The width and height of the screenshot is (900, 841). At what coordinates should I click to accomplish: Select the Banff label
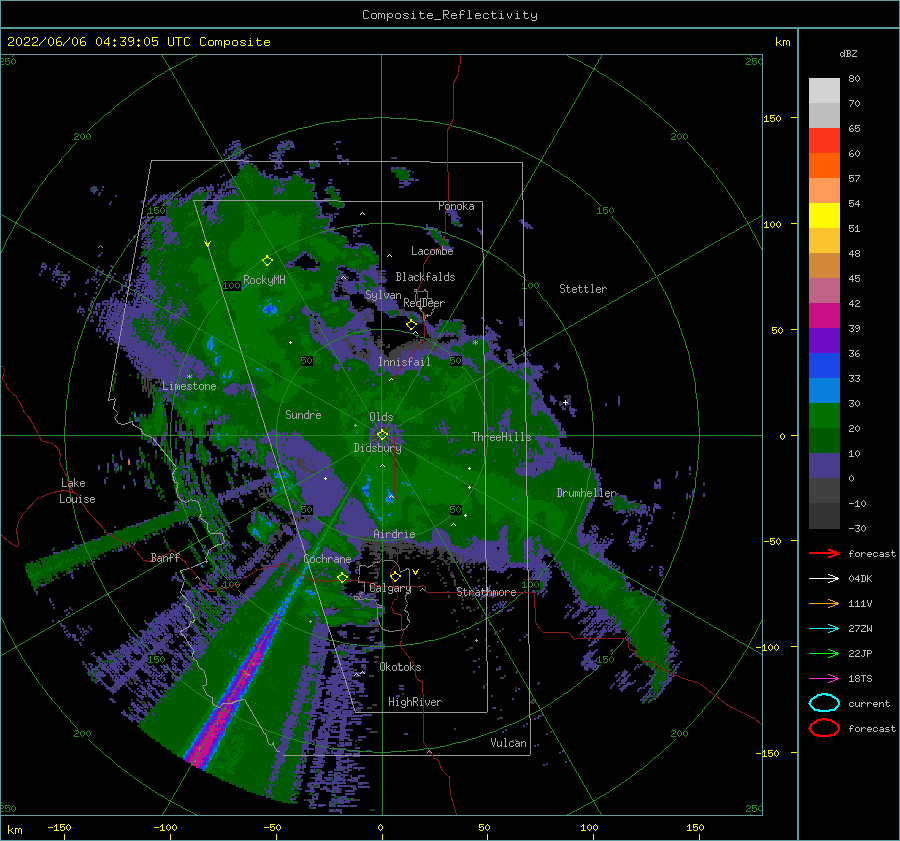click(x=165, y=557)
